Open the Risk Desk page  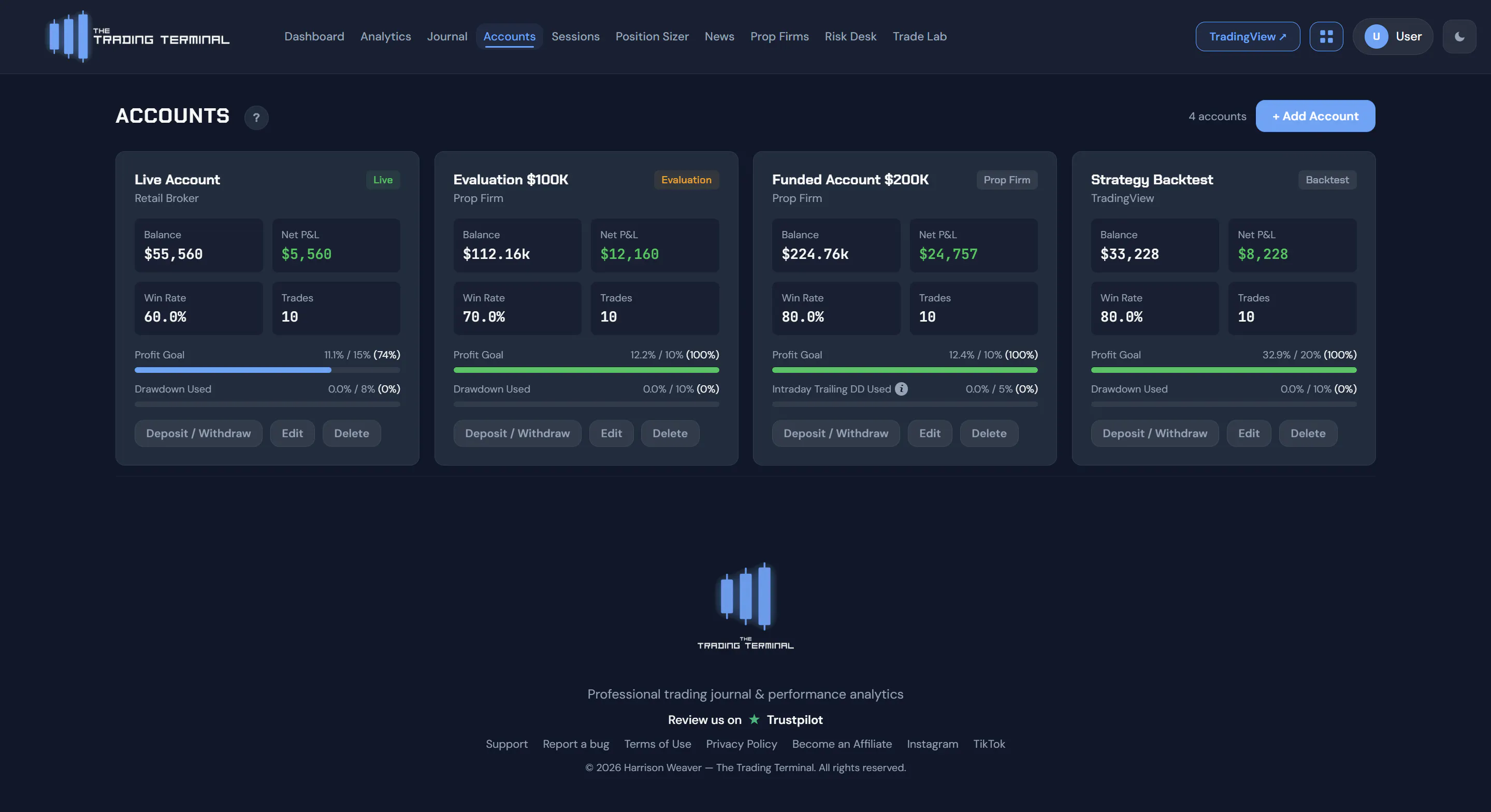[850, 36]
